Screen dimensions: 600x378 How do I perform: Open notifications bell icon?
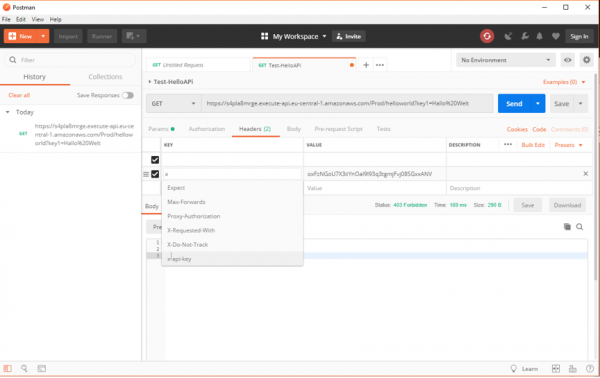(540, 36)
